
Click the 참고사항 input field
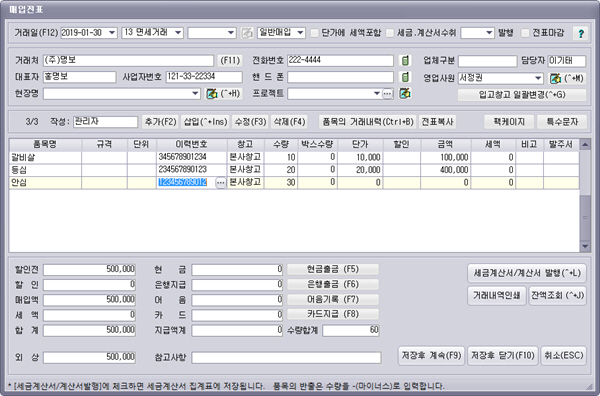coord(286,358)
